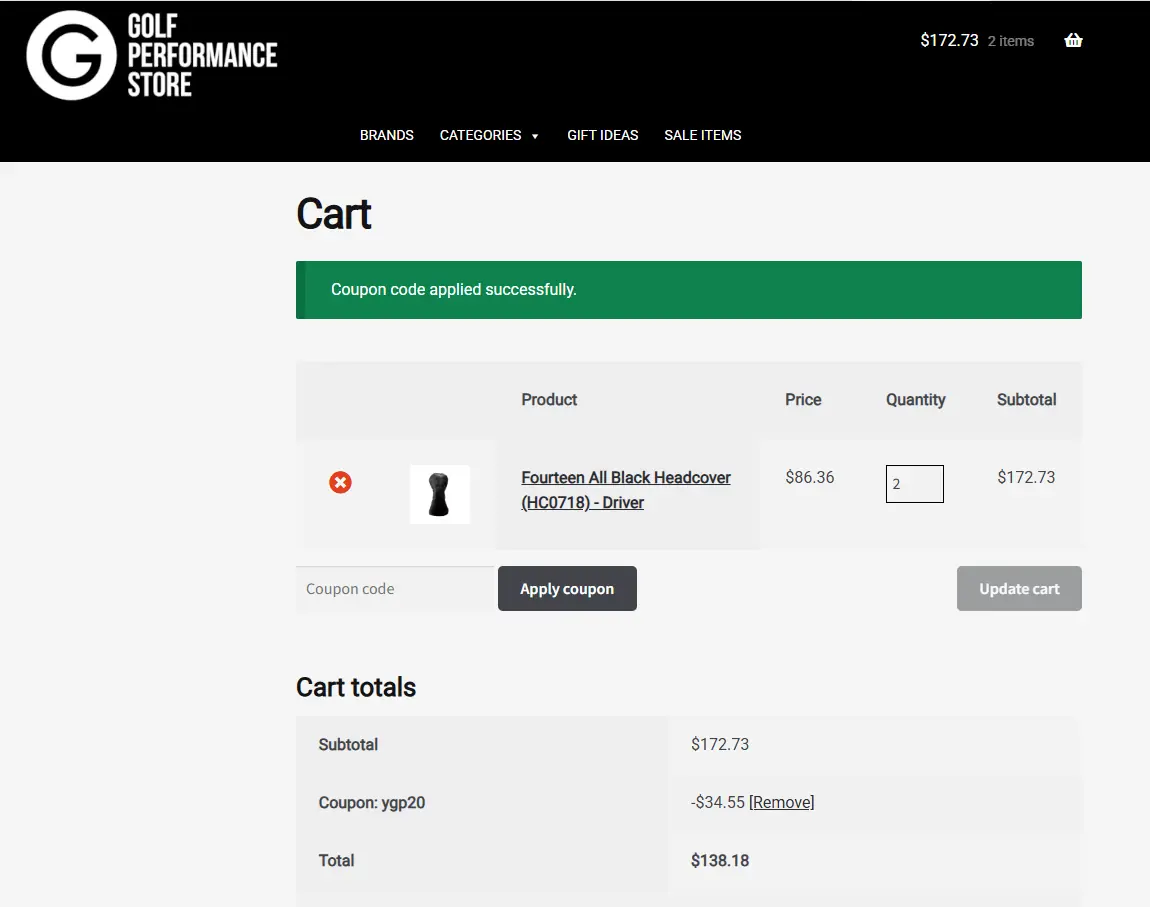Click the green coupon applied success notice

tap(688, 290)
